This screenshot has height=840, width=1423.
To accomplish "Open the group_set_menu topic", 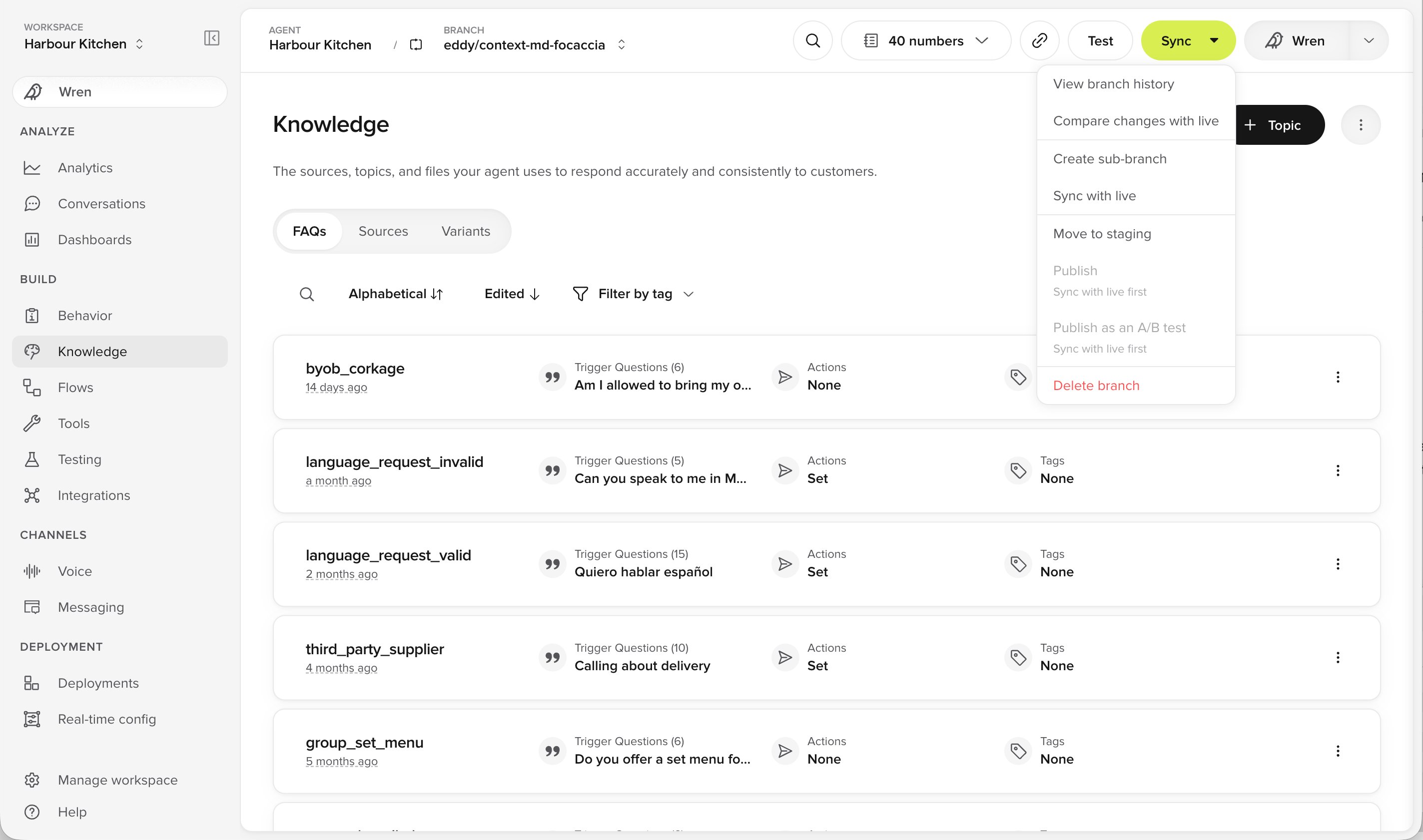I will click(x=364, y=743).
